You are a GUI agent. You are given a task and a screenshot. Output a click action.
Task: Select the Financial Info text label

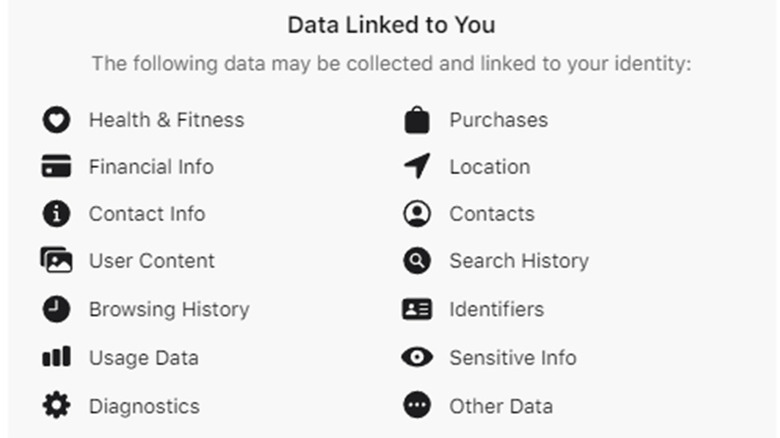151,167
